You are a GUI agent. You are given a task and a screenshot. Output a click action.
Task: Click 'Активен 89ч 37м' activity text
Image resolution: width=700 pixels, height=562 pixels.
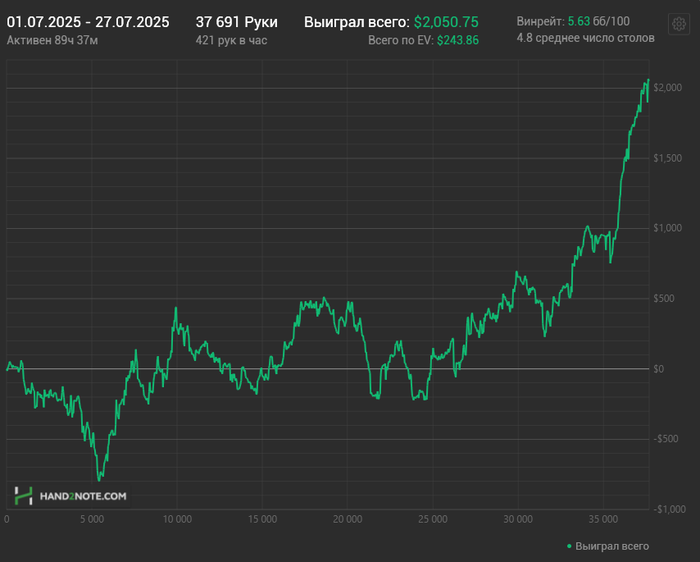[x=52, y=41]
